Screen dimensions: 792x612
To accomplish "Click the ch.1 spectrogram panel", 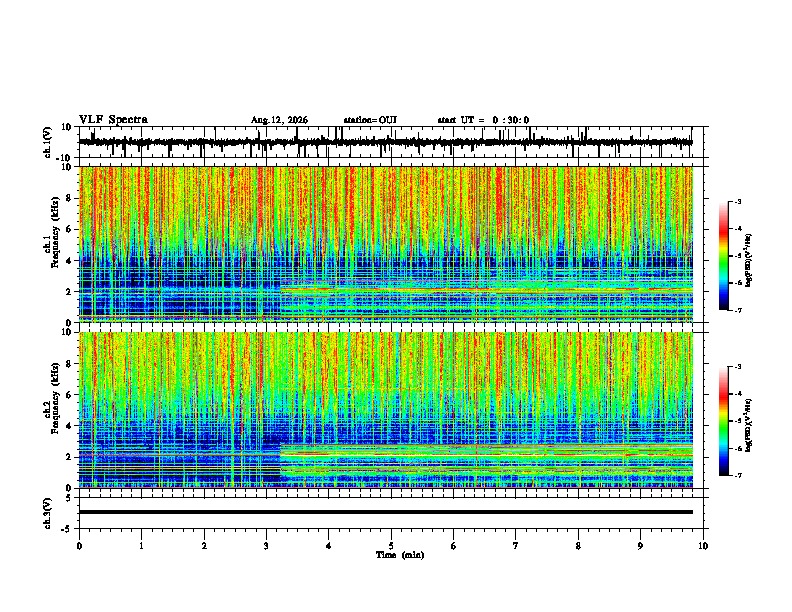I will tap(385, 244).
